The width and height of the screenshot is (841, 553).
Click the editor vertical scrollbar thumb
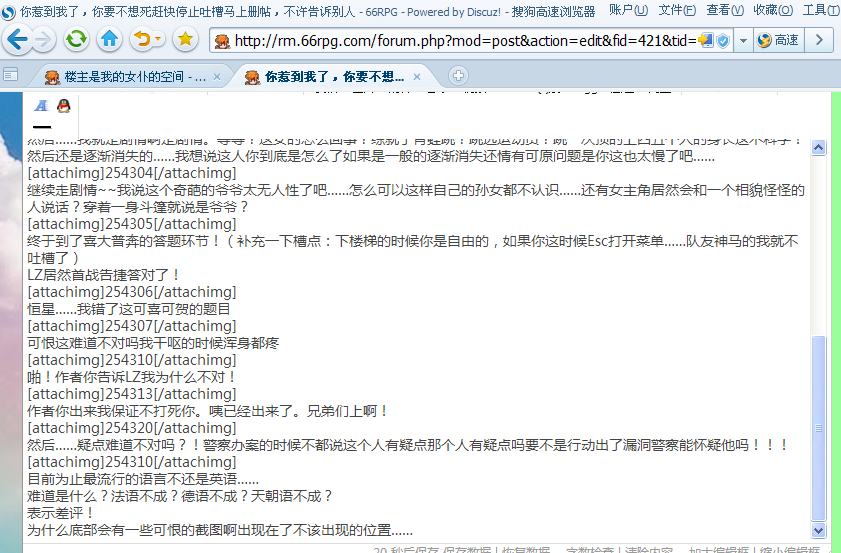(818, 428)
